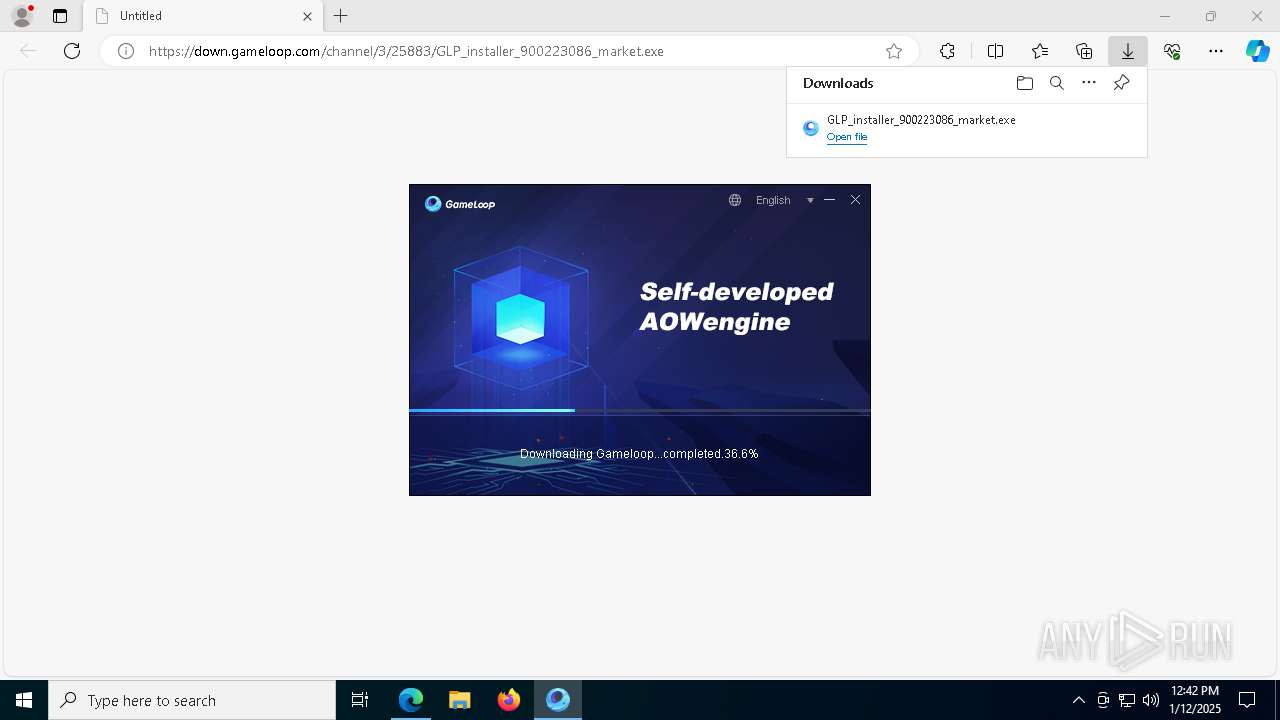Open more options in Downloads panel
The image size is (1280, 720).
1089,83
